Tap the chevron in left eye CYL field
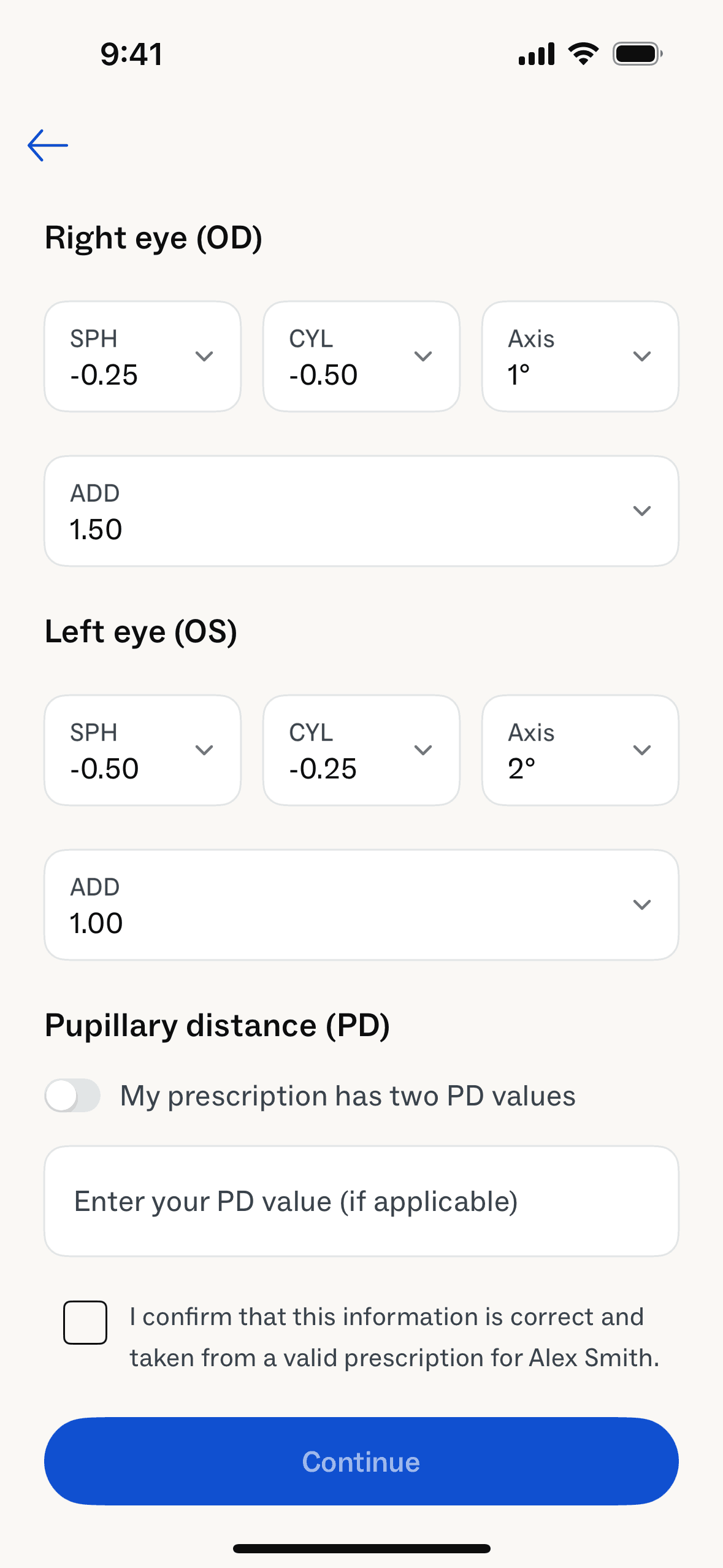723x1568 pixels. click(423, 750)
